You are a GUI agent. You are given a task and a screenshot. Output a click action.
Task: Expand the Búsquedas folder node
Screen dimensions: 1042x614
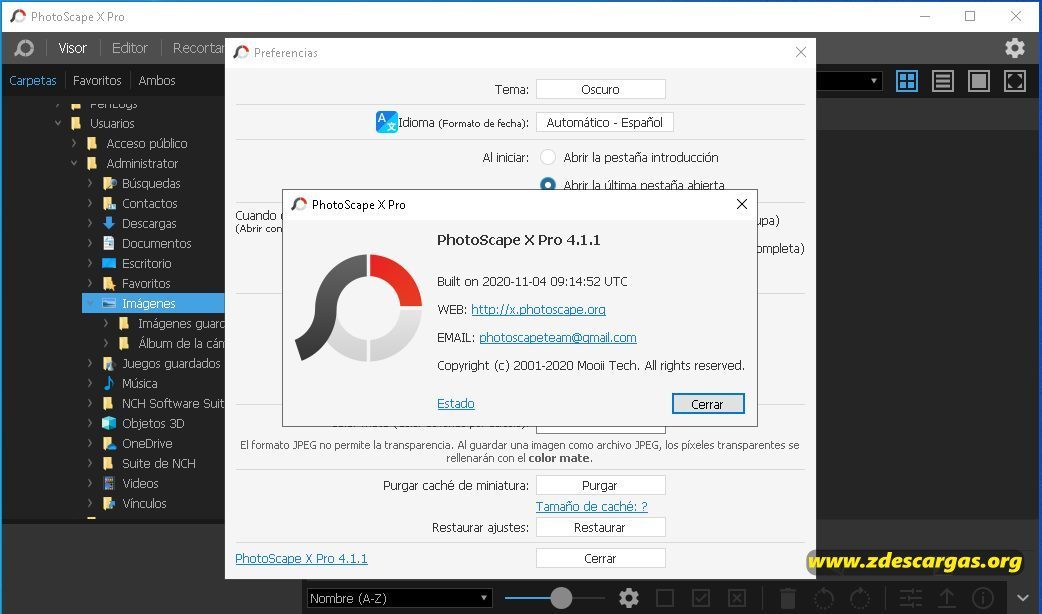click(90, 183)
